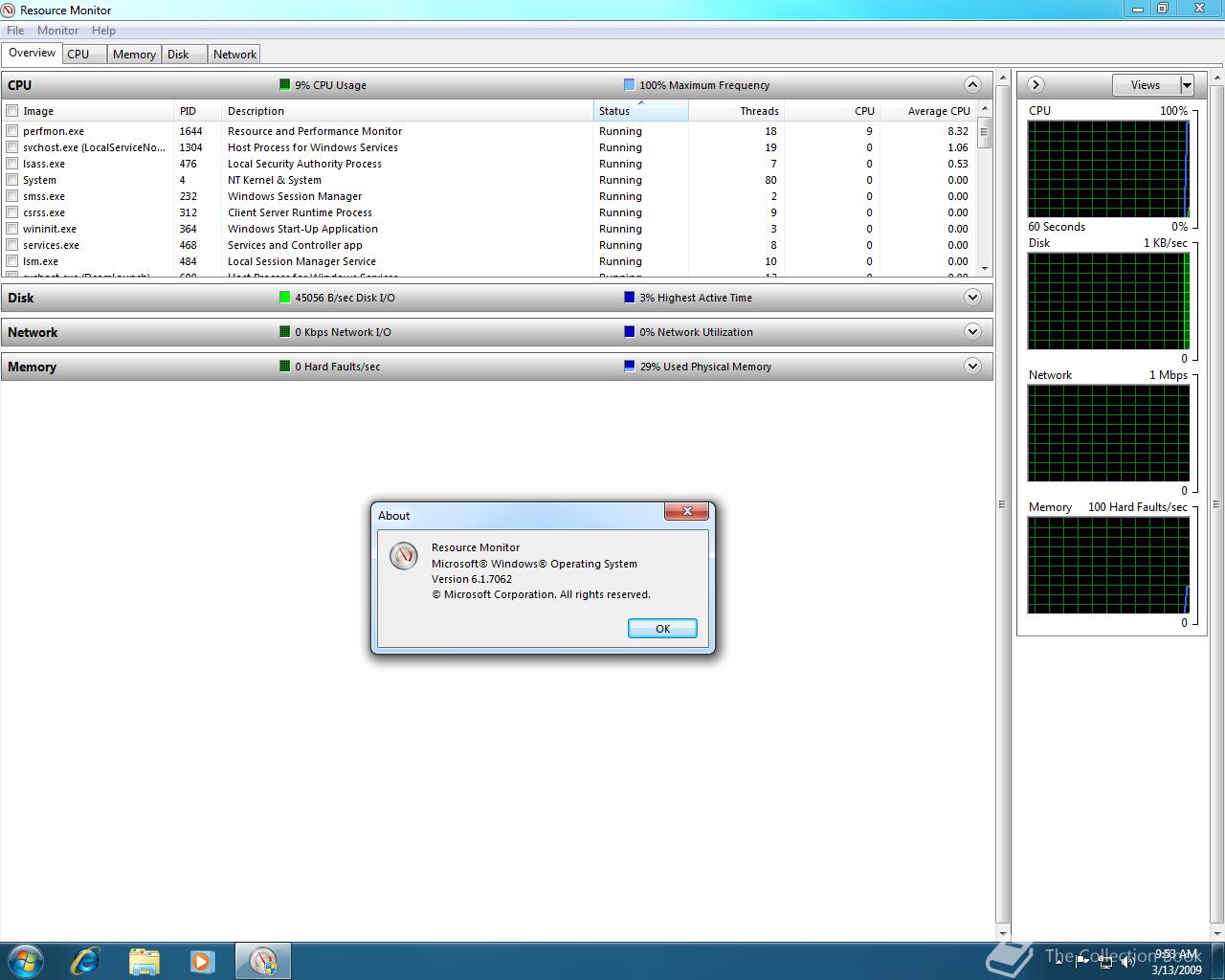
Task: Launch Internet Explorer from taskbar
Action: click(85, 961)
